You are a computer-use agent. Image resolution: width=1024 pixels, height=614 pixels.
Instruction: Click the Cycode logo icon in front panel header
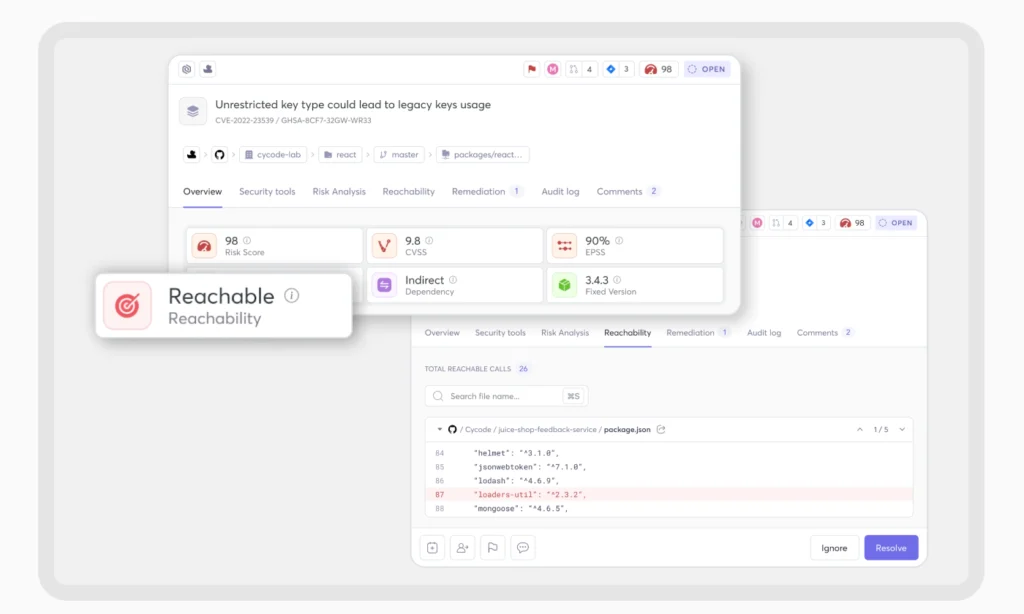pyautogui.click(x=187, y=69)
